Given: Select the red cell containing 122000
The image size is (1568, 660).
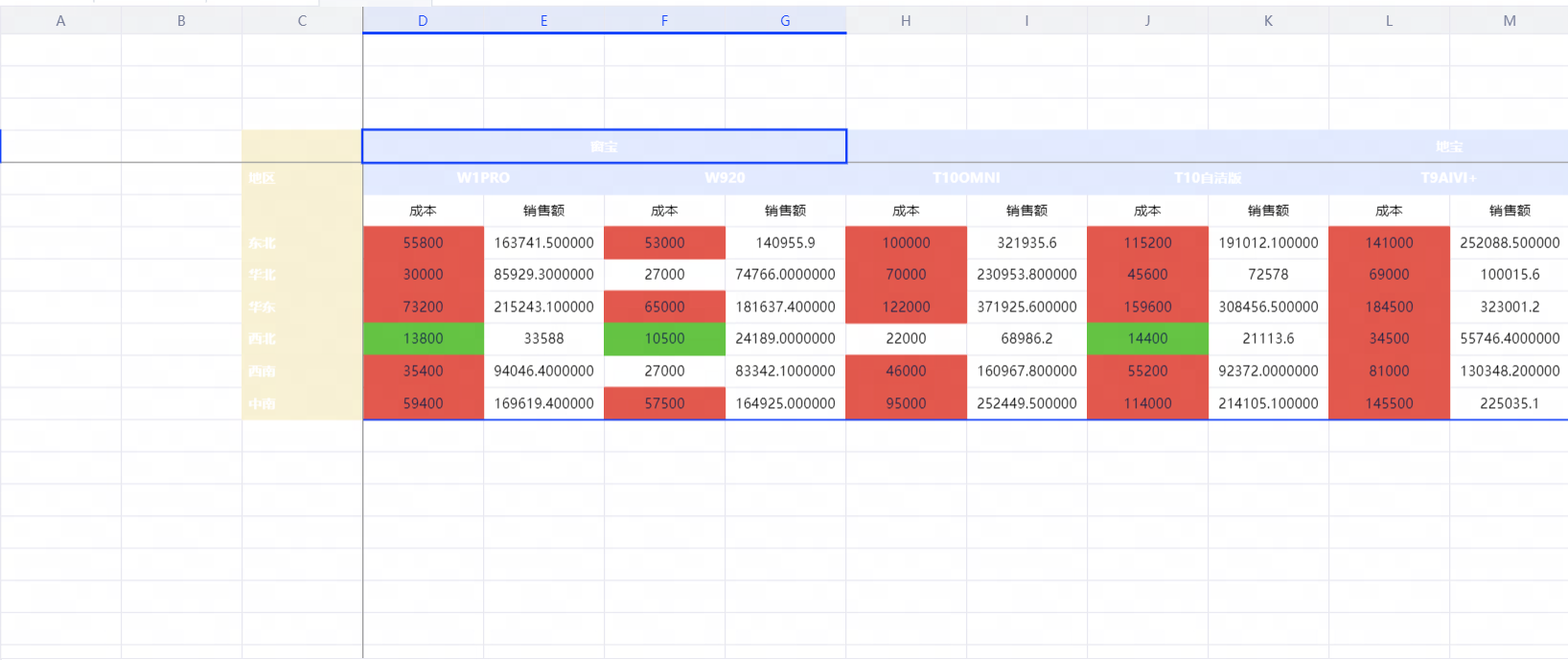Looking at the screenshot, I should [906, 307].
